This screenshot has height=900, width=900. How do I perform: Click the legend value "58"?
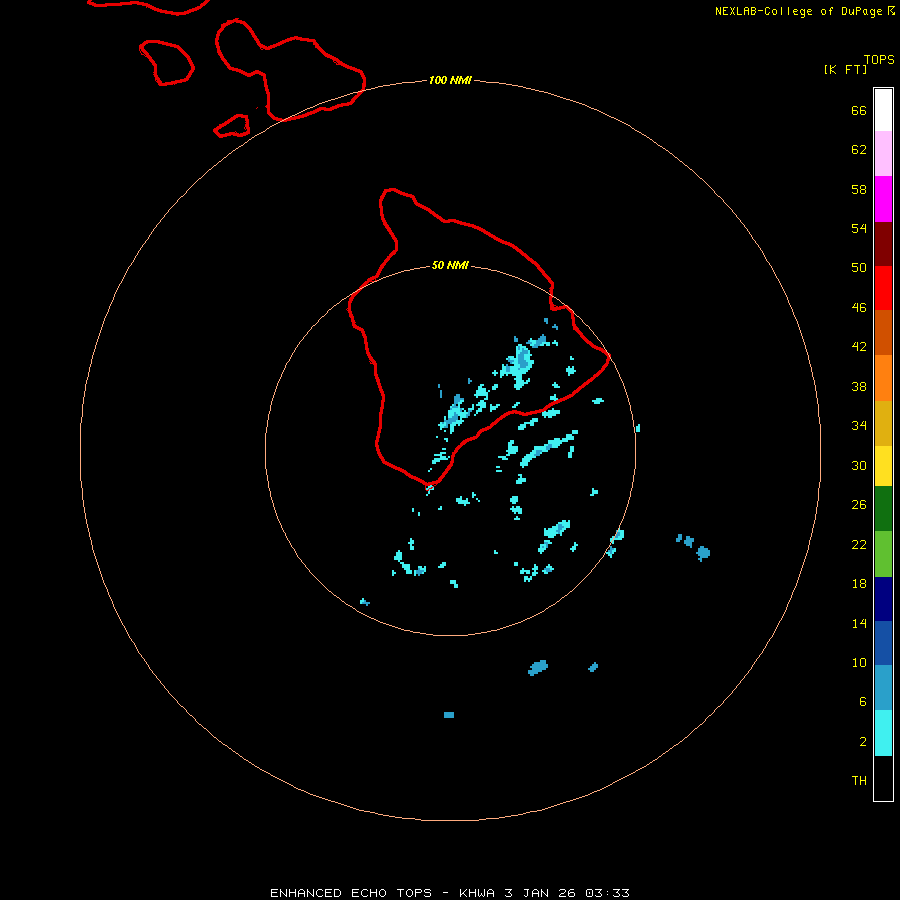pyautogui.click(x=859, y=189)
